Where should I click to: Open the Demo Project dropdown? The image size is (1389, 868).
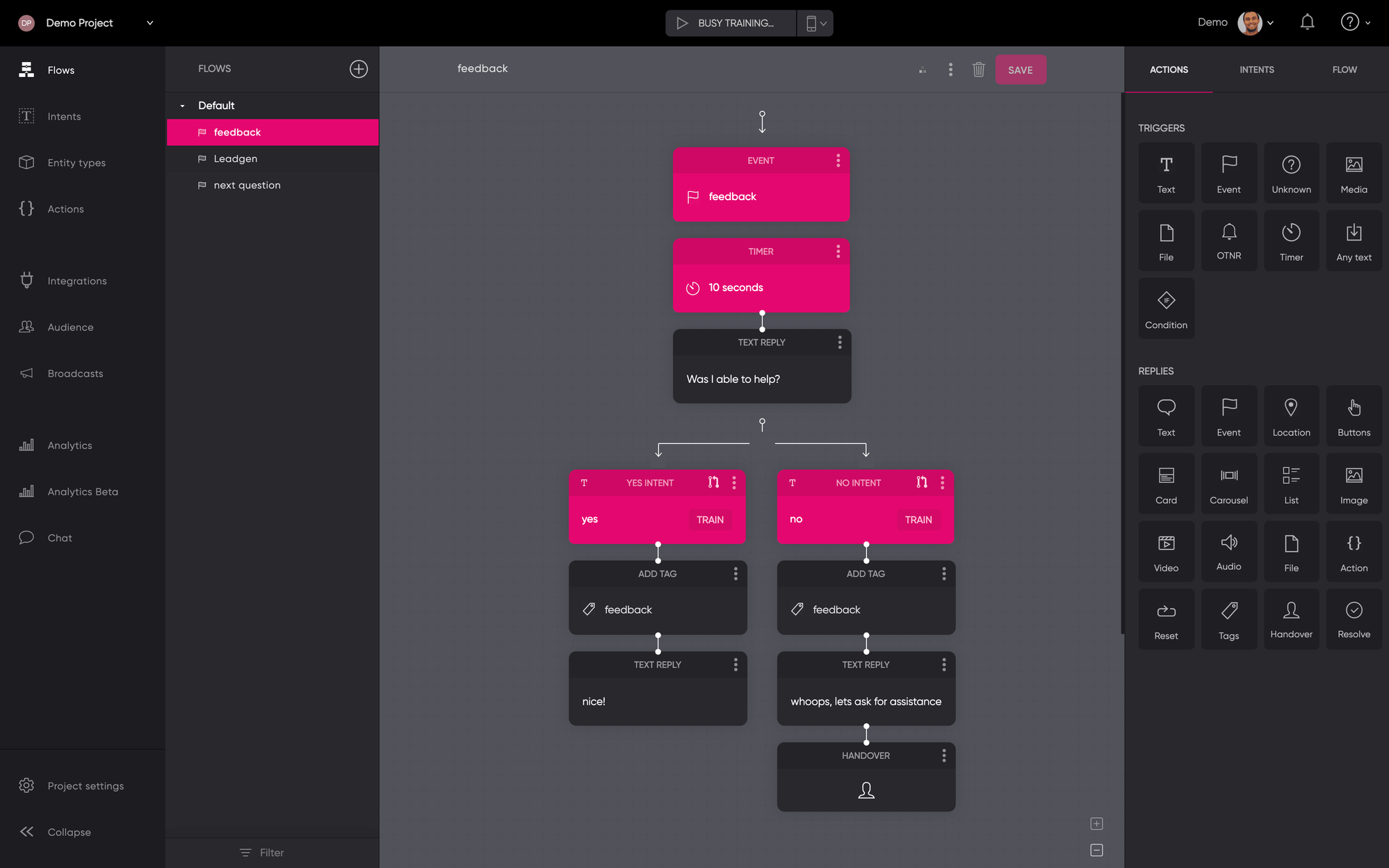point(149,23)
